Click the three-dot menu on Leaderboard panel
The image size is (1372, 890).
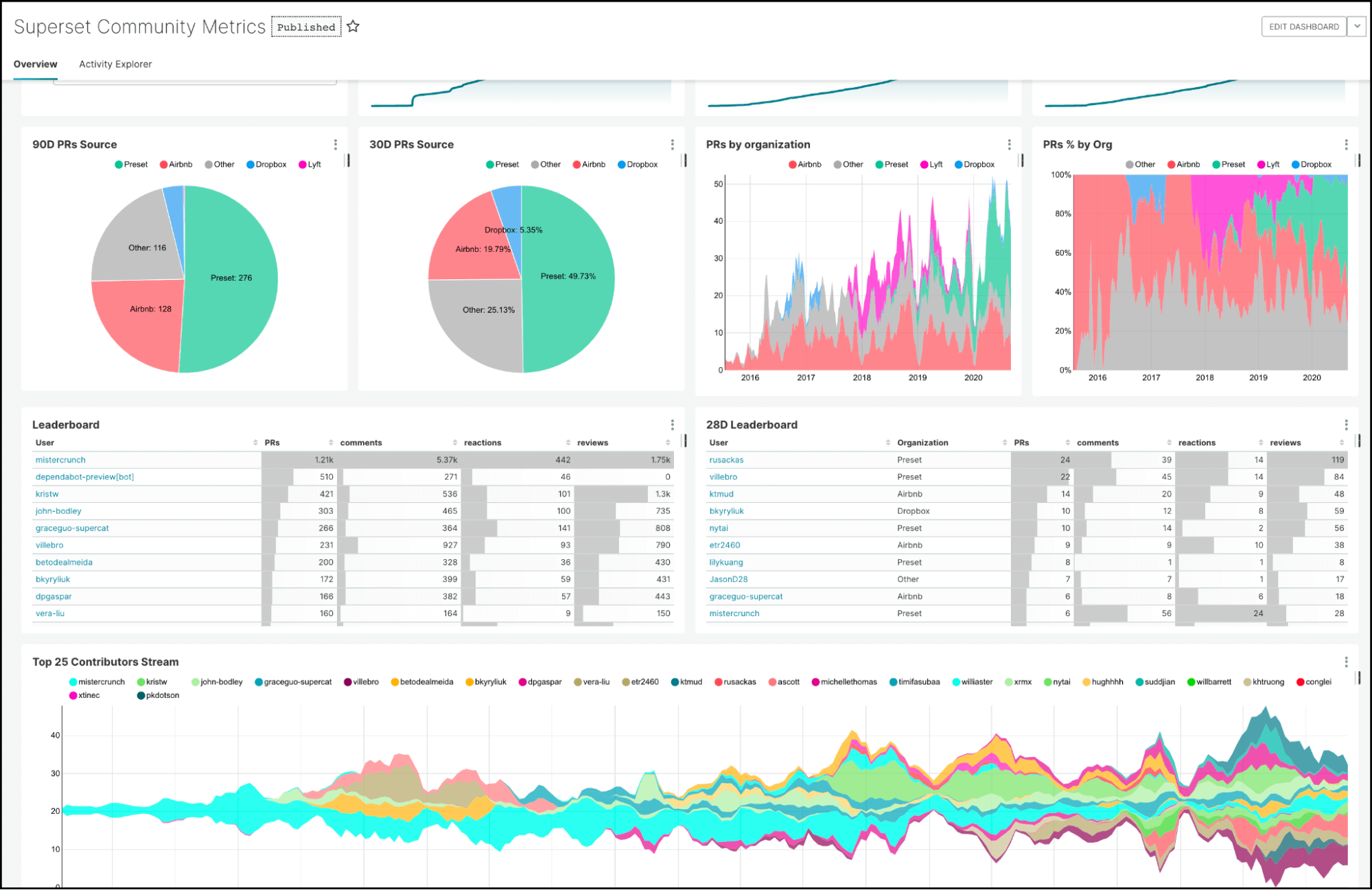(672, 425)
